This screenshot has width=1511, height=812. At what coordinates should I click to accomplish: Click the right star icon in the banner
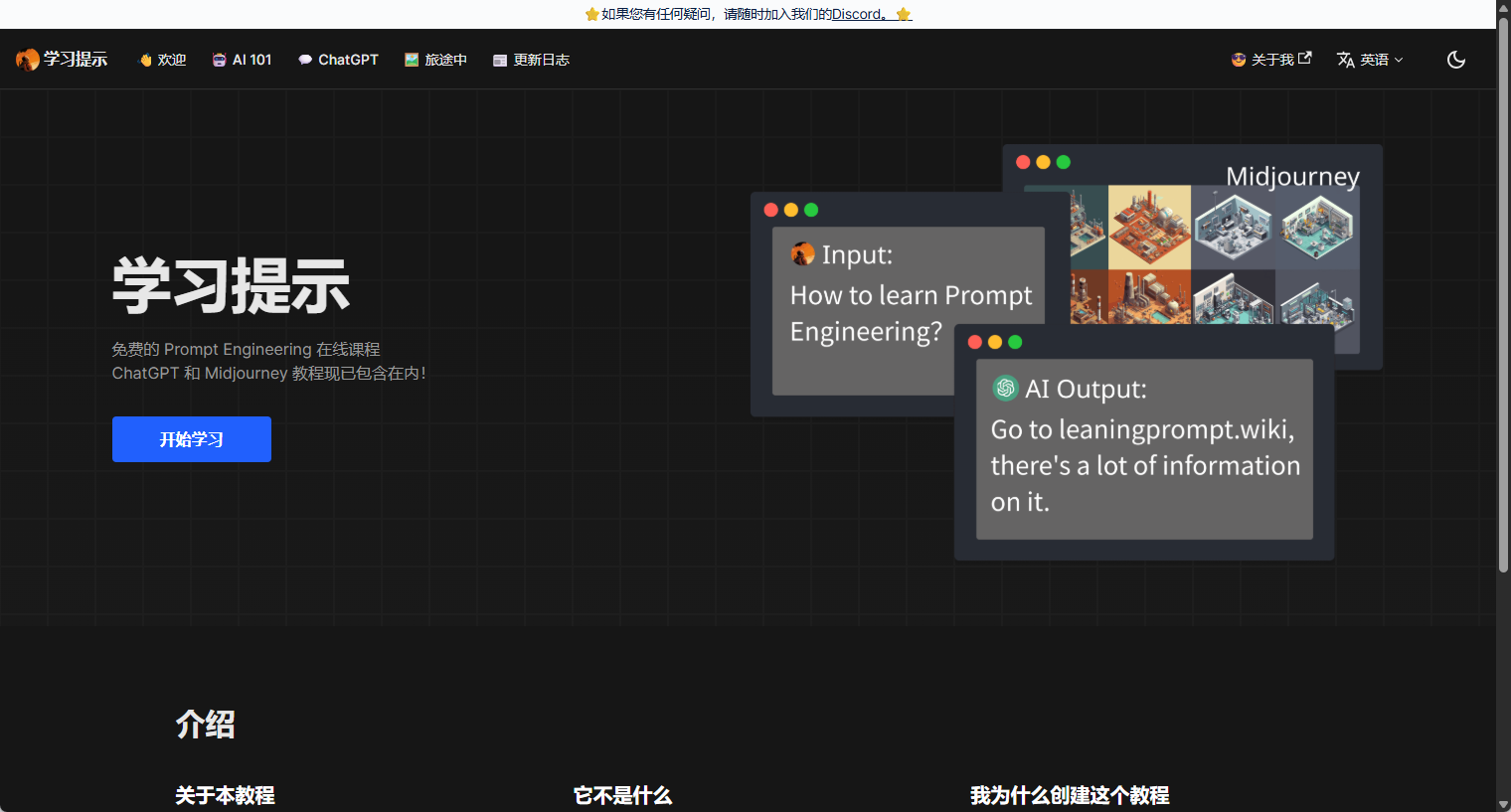click(904, 14)
